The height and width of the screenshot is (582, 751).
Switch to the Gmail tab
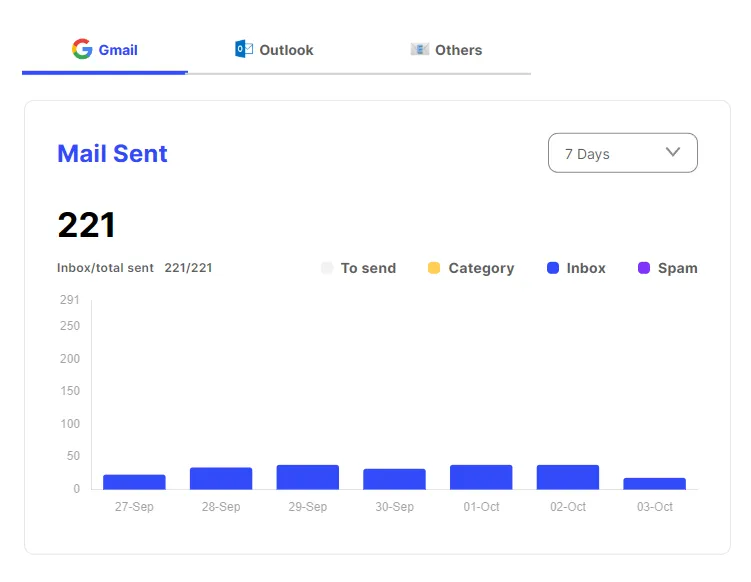(105, 50)
